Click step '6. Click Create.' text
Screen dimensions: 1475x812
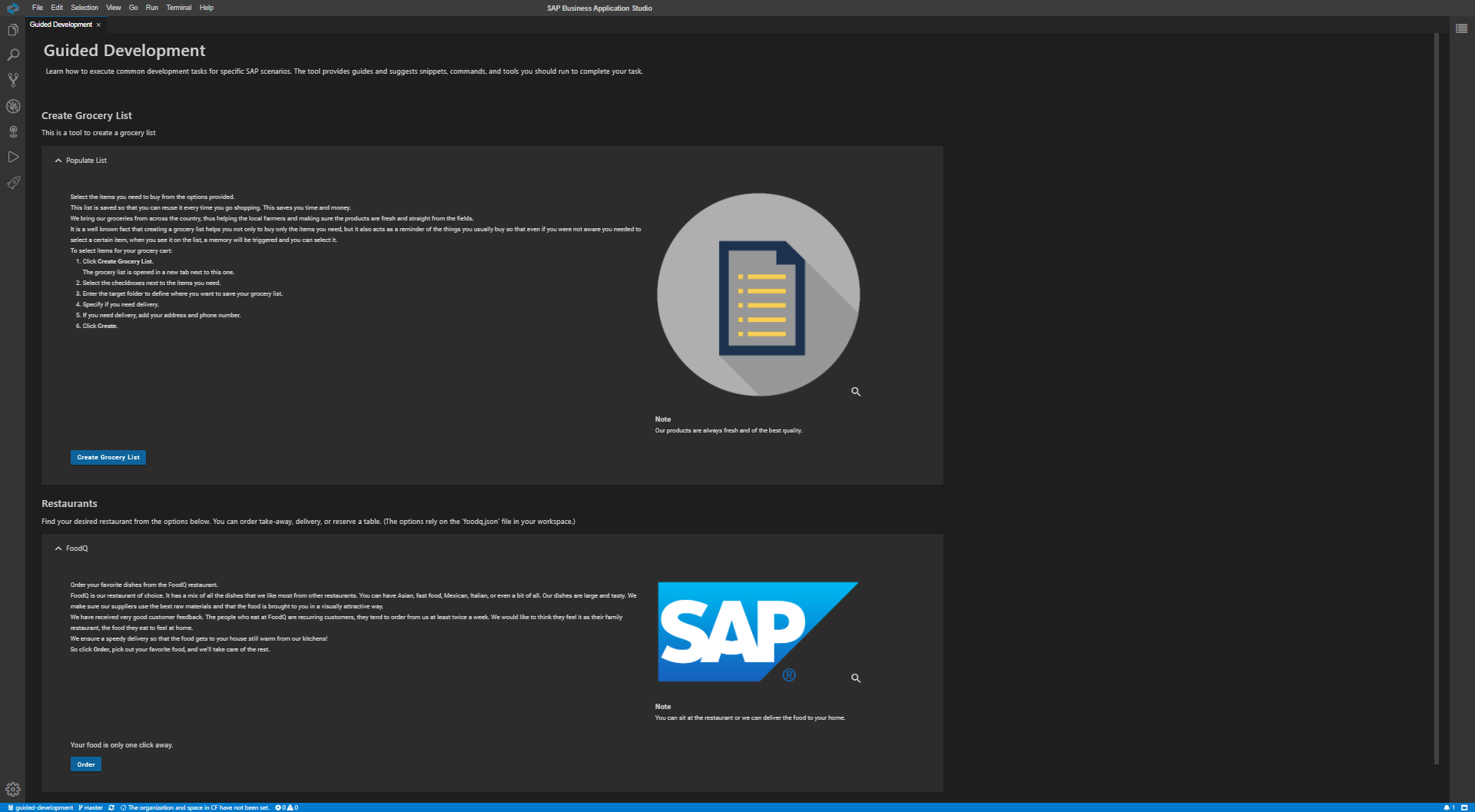coord(97,326)
